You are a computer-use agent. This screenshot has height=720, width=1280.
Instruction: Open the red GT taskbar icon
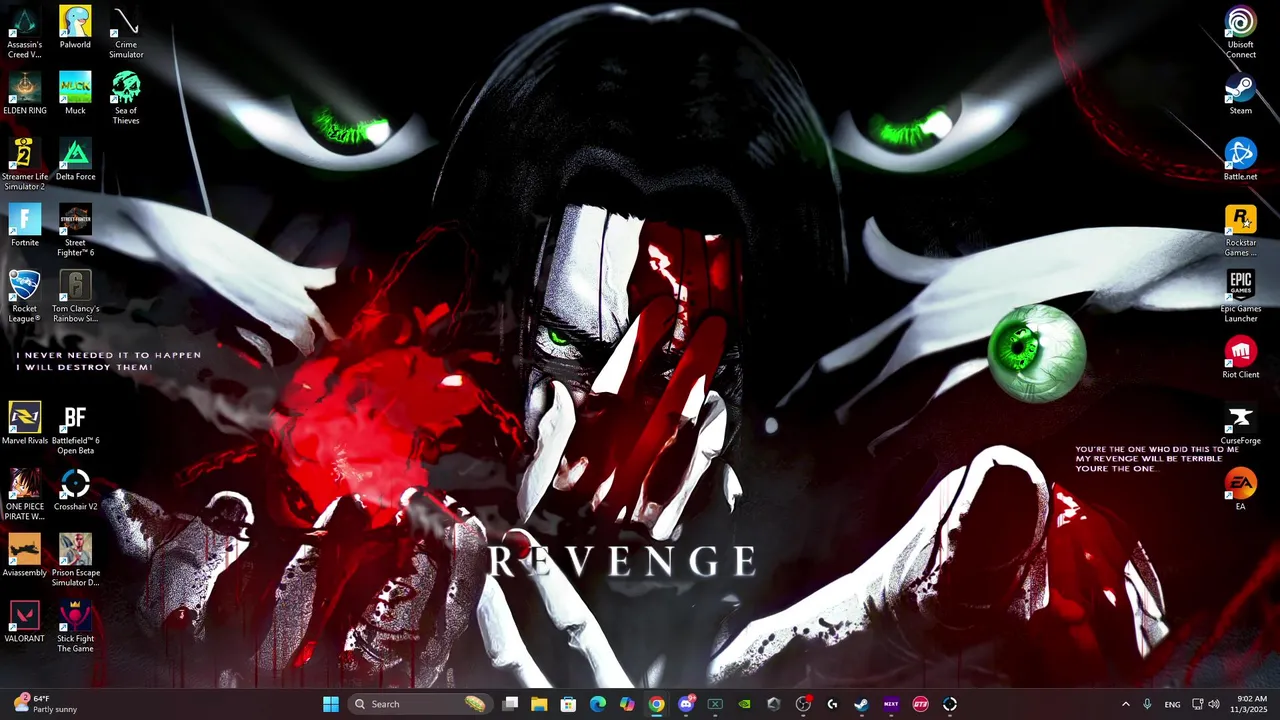click(x=920, y=704)
